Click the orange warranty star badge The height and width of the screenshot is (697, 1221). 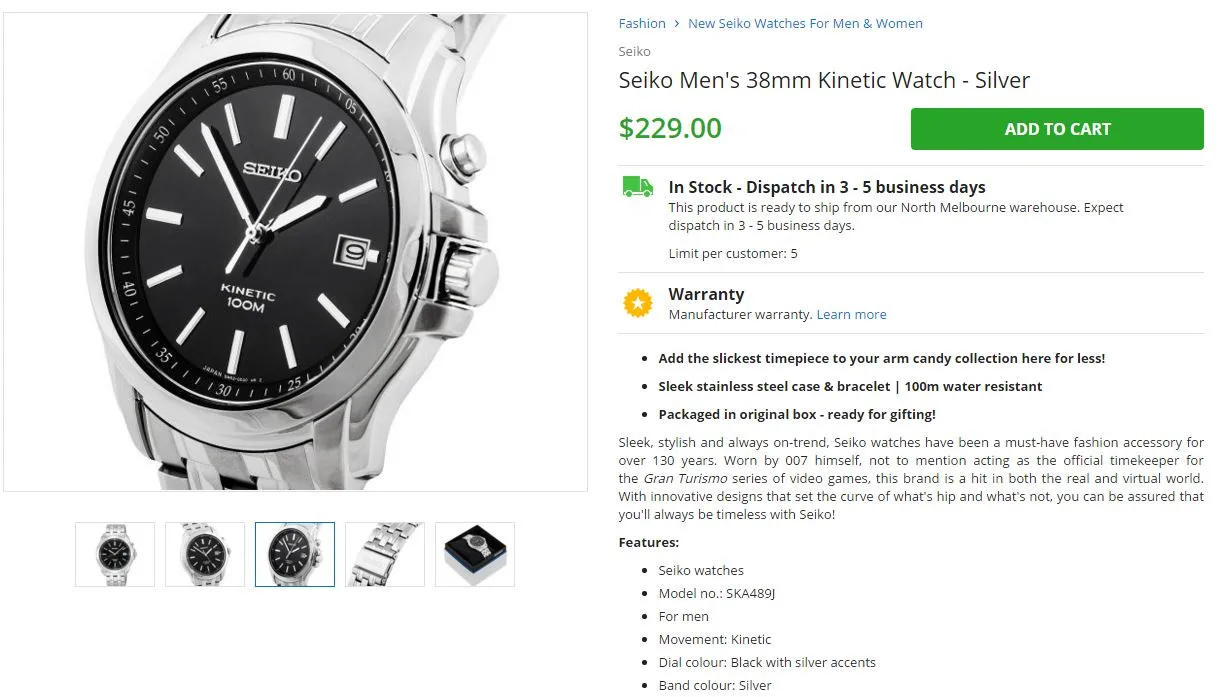pyautogui.click(x=637, y=302)
